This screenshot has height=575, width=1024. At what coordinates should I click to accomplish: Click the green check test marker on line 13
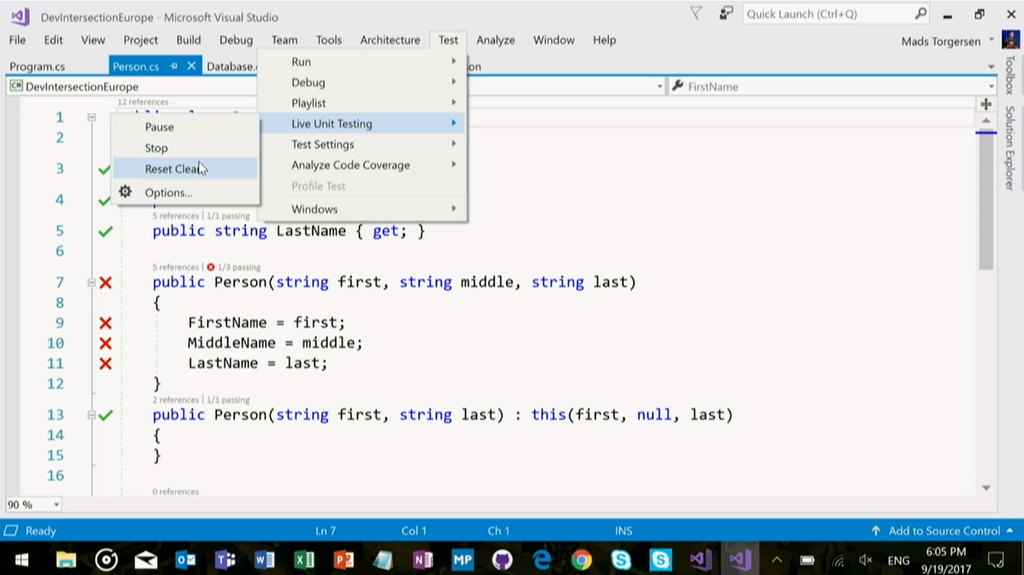pyautogui.click(x=106, y=415)
